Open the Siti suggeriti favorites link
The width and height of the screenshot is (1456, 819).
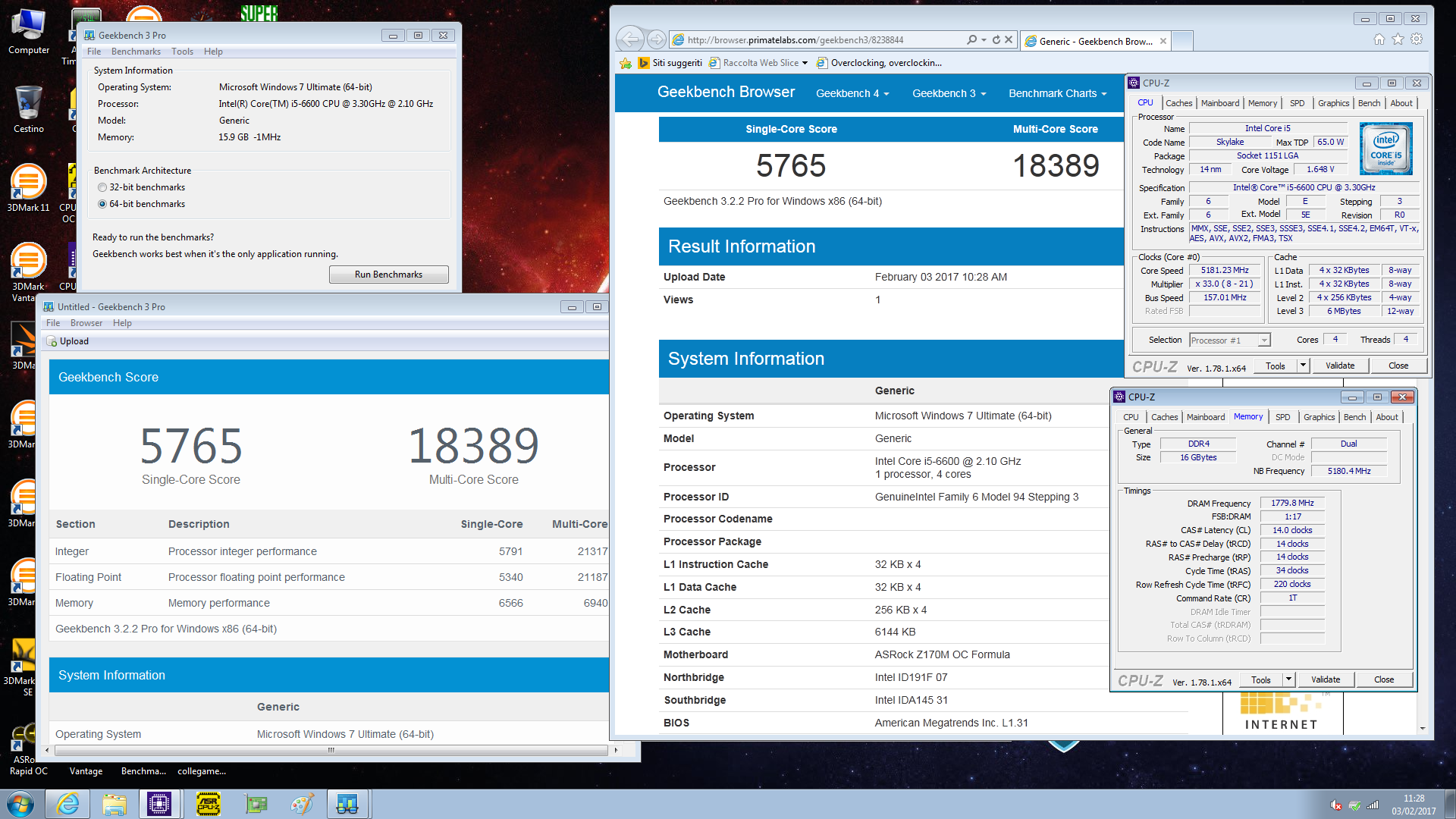click(x=670, y=63)
